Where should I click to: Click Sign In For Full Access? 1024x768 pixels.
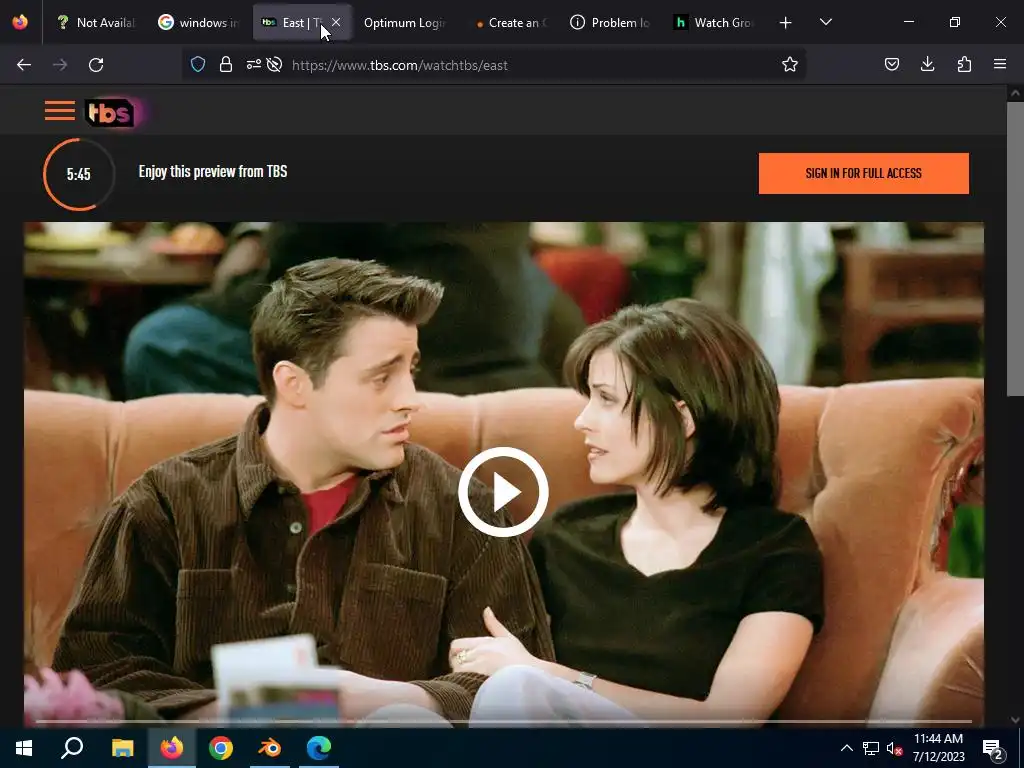point(863,173)
